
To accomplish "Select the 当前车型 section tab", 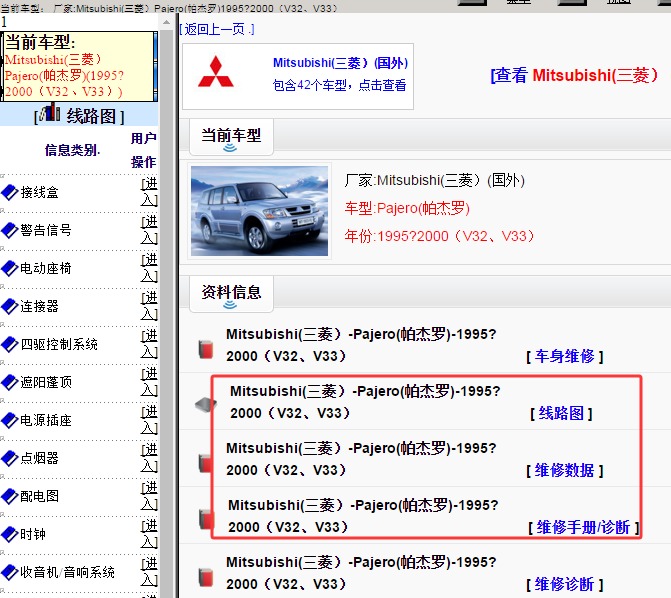I will point(231,137).
